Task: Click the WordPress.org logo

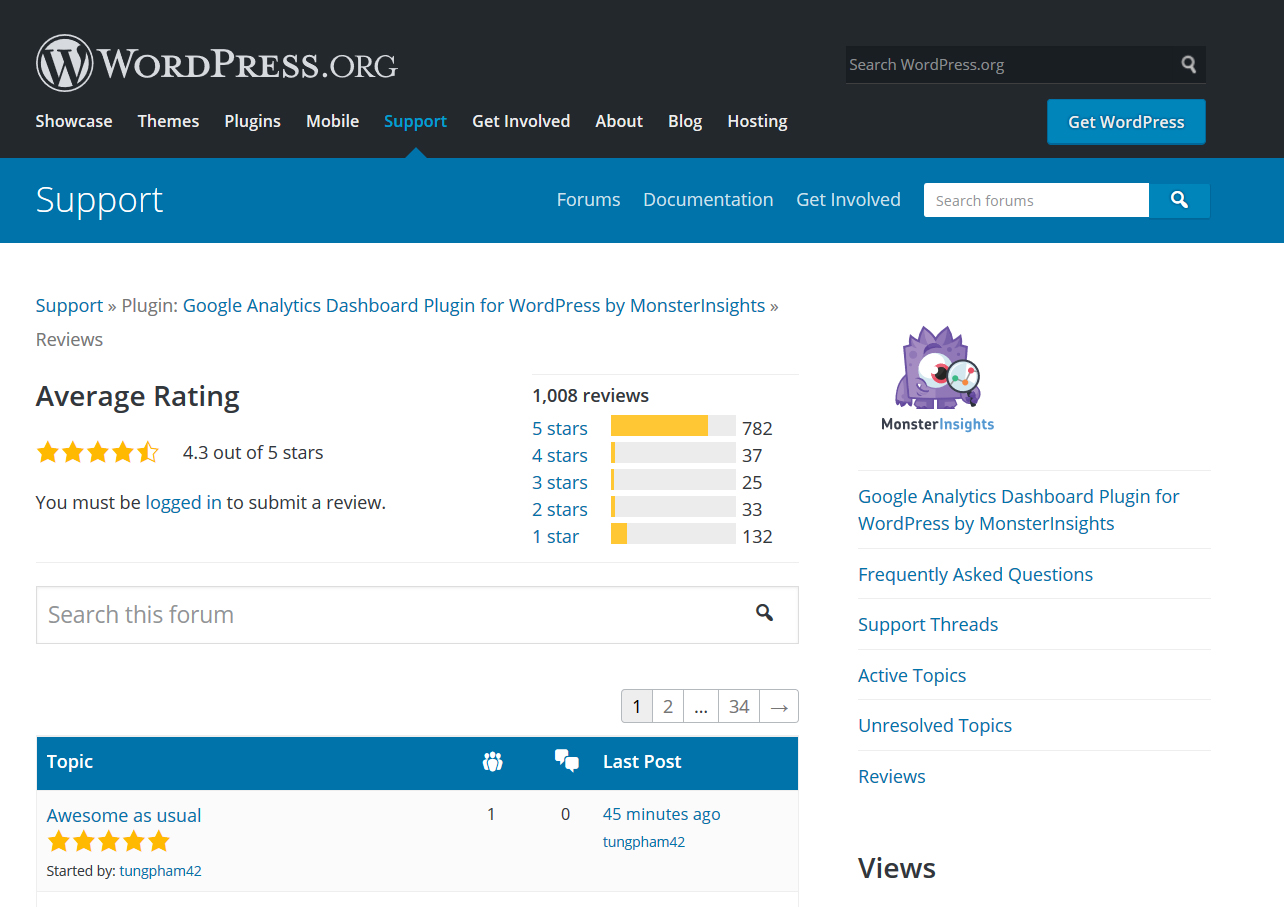Action: click(217, 64)
